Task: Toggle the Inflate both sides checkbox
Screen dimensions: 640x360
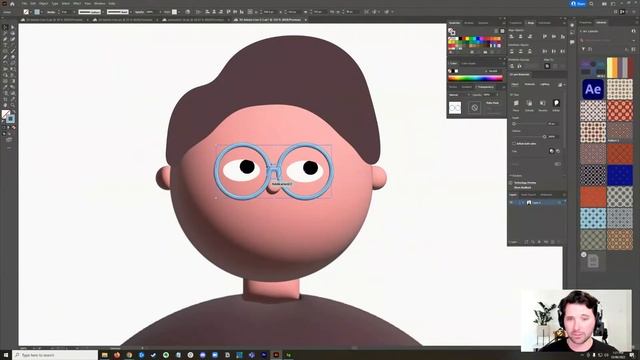Action: click(514, 144)
